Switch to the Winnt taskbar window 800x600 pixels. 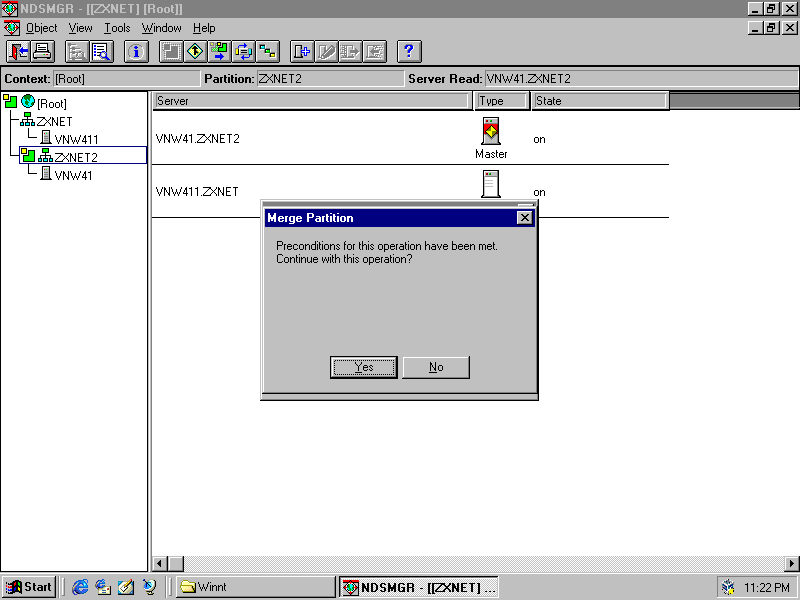(256, 587)
